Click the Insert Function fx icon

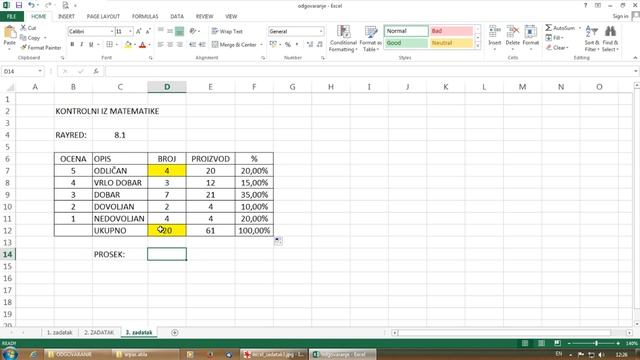pos(96,71)
